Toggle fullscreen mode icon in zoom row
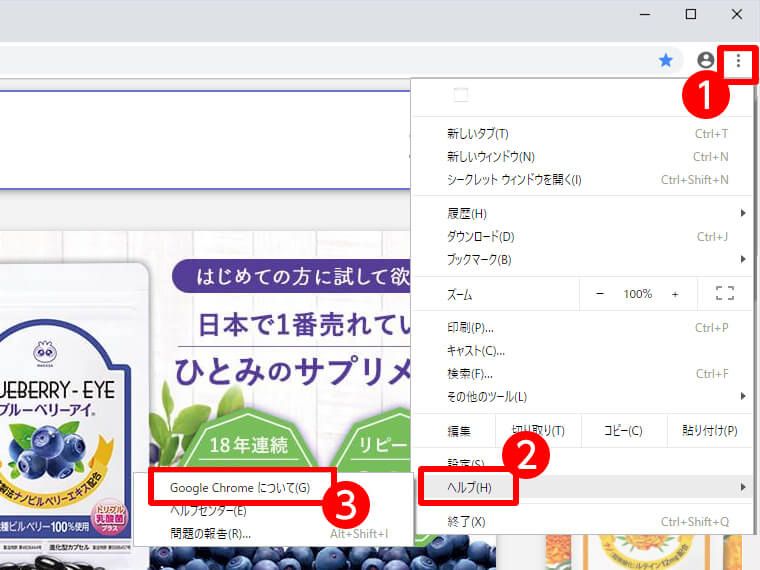 (725, 294)
